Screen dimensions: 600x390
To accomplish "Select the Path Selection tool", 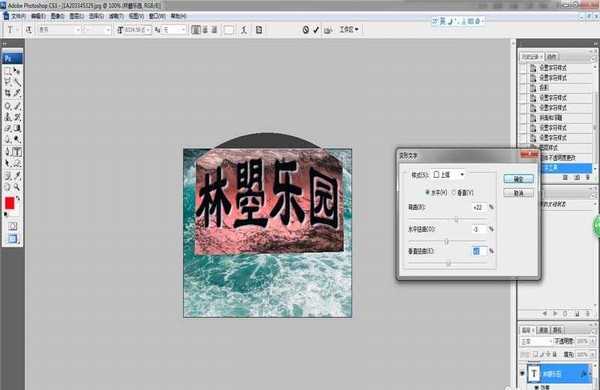I will [x=8, y=163].
